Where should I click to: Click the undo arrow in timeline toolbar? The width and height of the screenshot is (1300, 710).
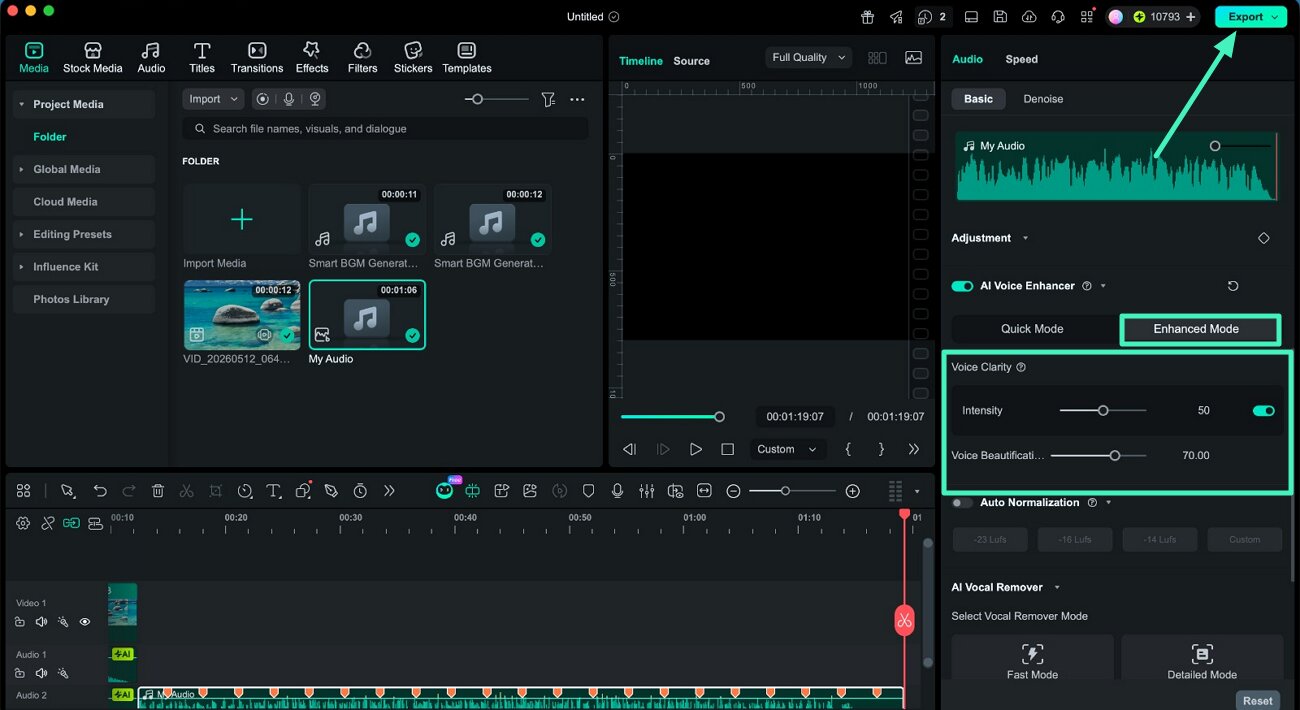coord(100,490)
